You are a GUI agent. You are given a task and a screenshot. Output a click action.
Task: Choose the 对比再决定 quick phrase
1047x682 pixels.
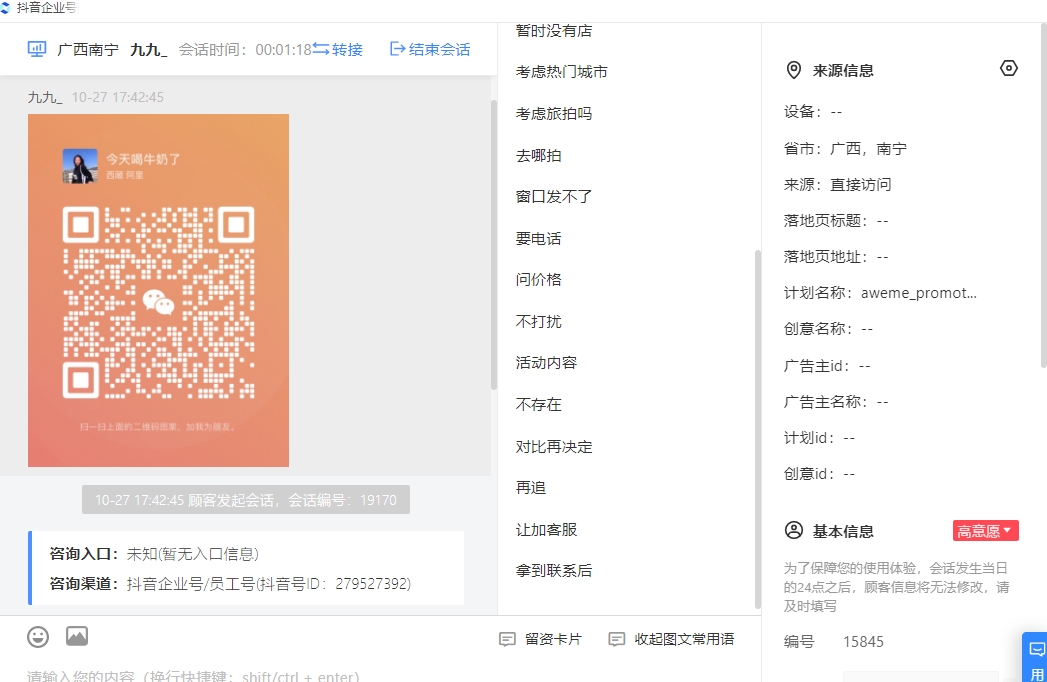(x=554, y=447)
